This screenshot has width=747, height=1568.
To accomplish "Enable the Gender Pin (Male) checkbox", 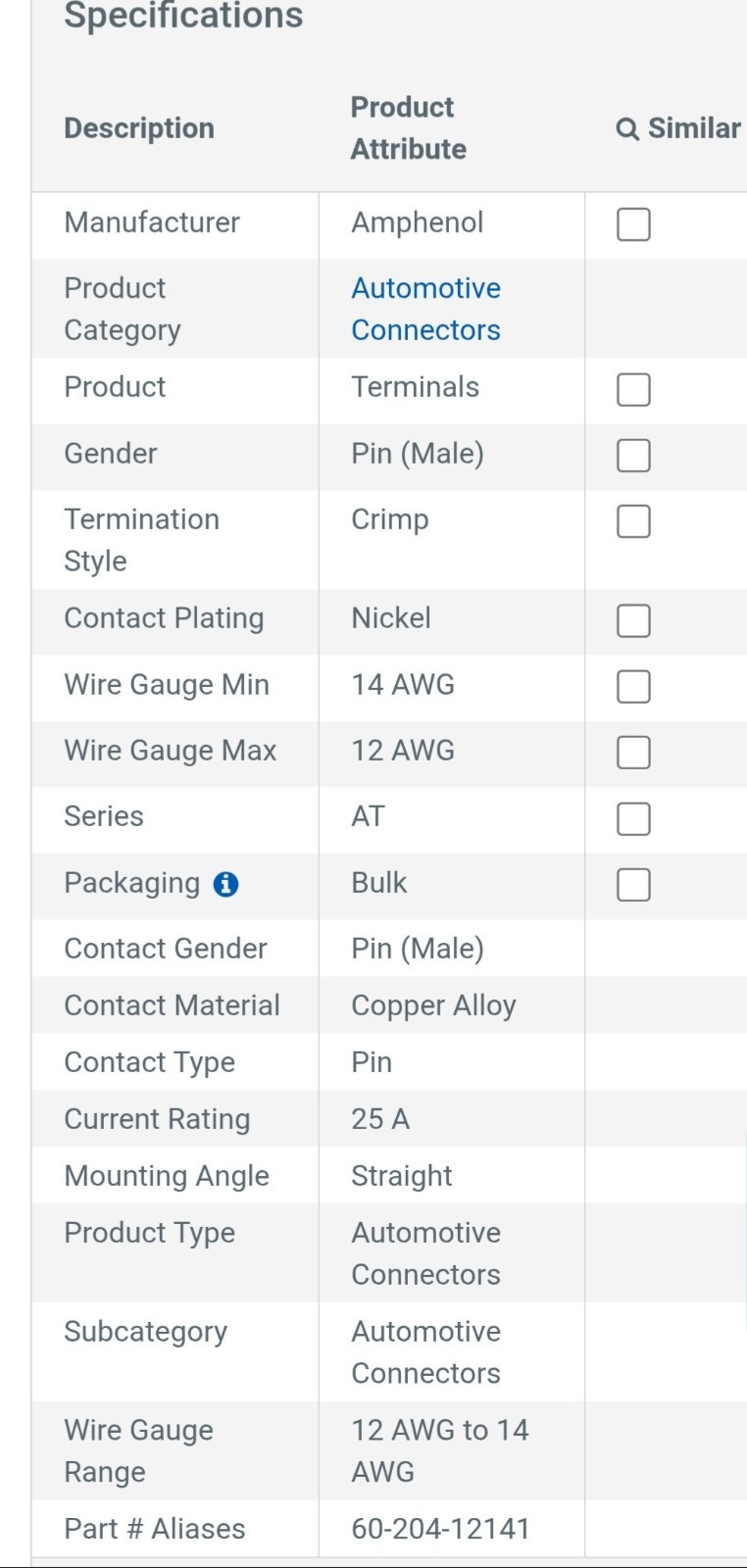I will point(633,455).
